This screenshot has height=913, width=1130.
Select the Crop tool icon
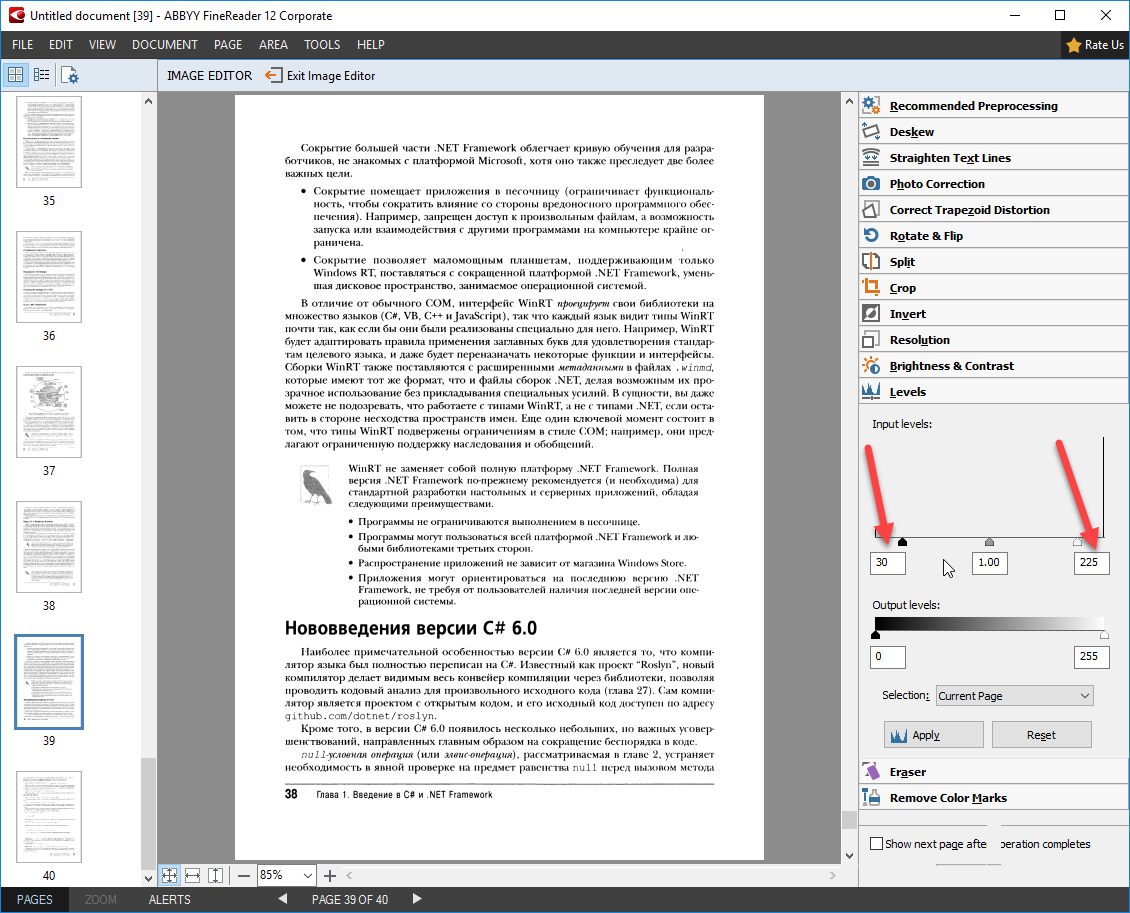click(x=871, y=287)
